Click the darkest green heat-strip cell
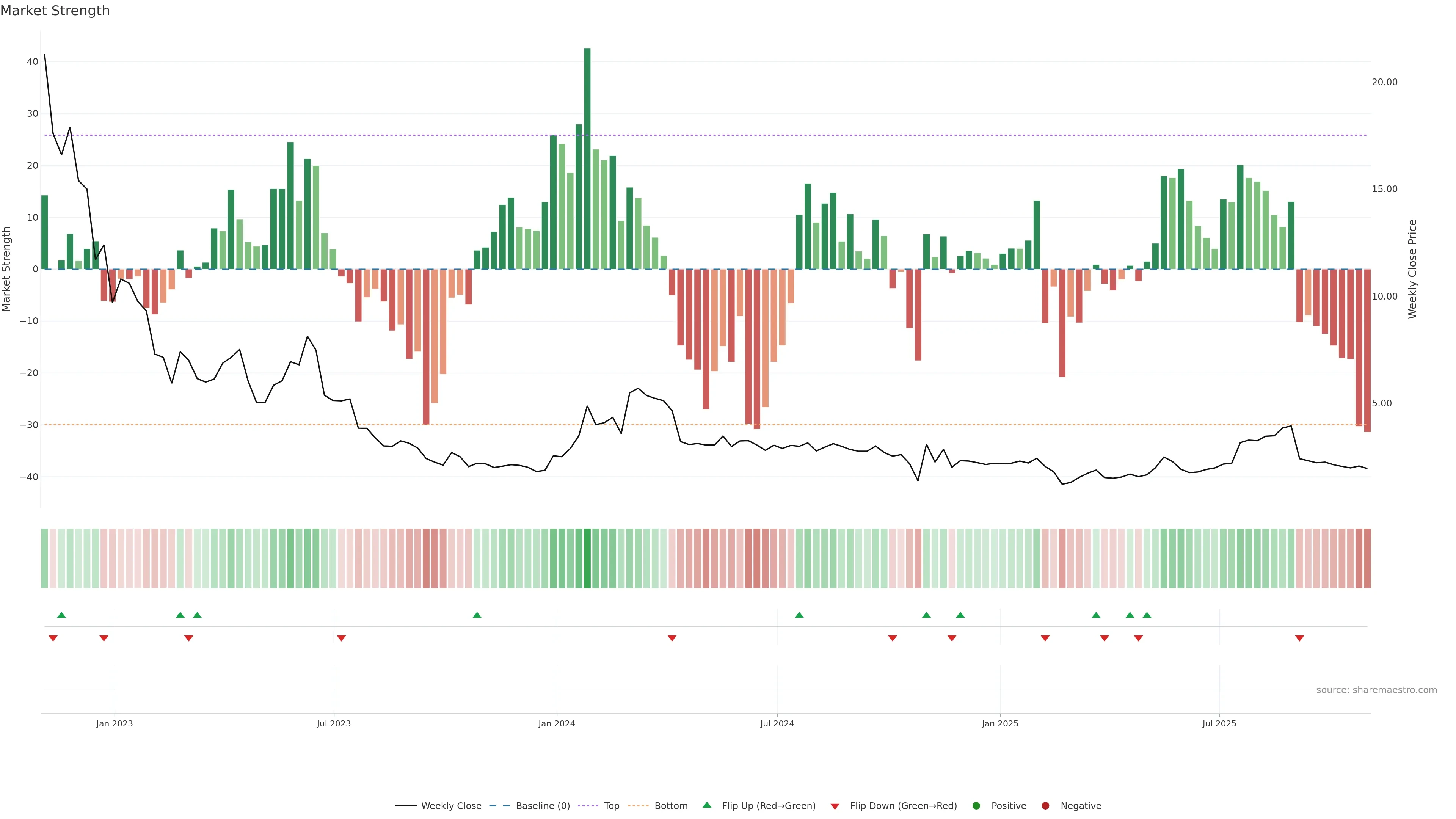 587,558
